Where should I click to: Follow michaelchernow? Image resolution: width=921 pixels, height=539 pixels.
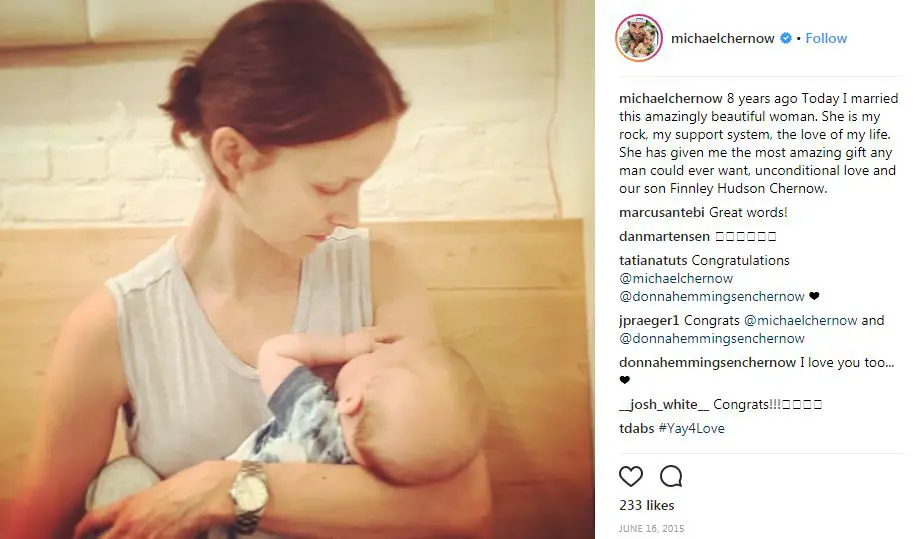826,38
